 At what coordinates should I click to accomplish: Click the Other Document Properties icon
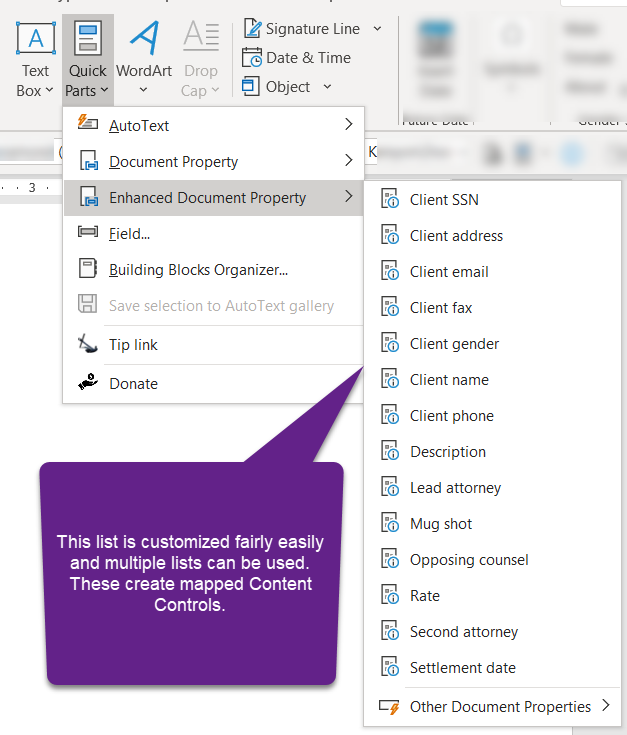389,706
